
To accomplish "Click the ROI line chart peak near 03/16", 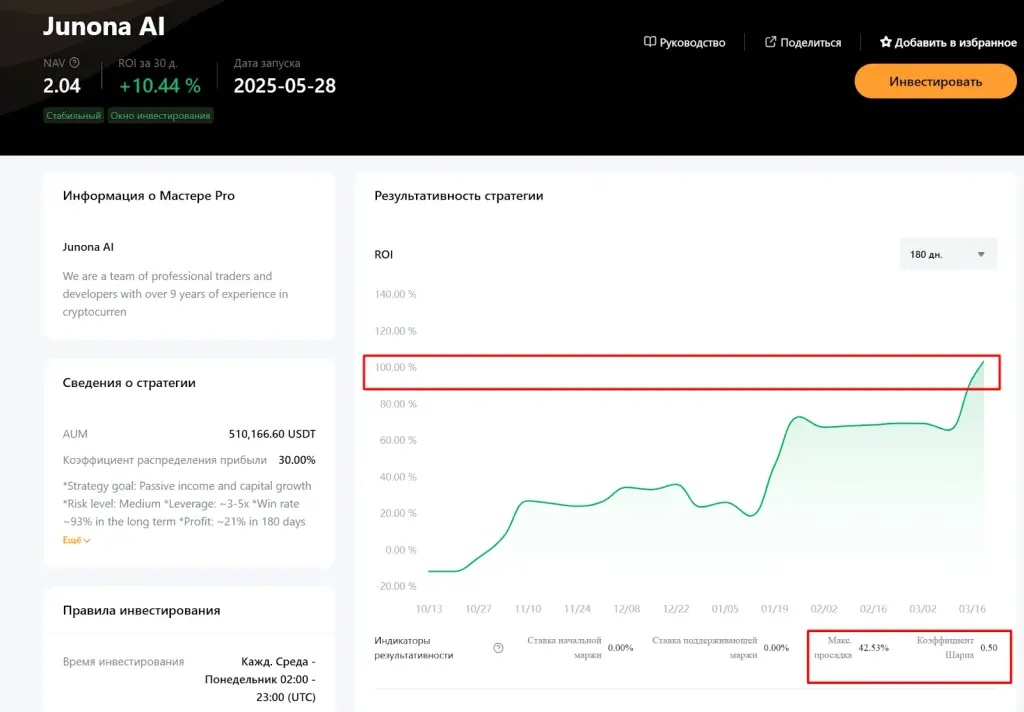I will 983,362.
